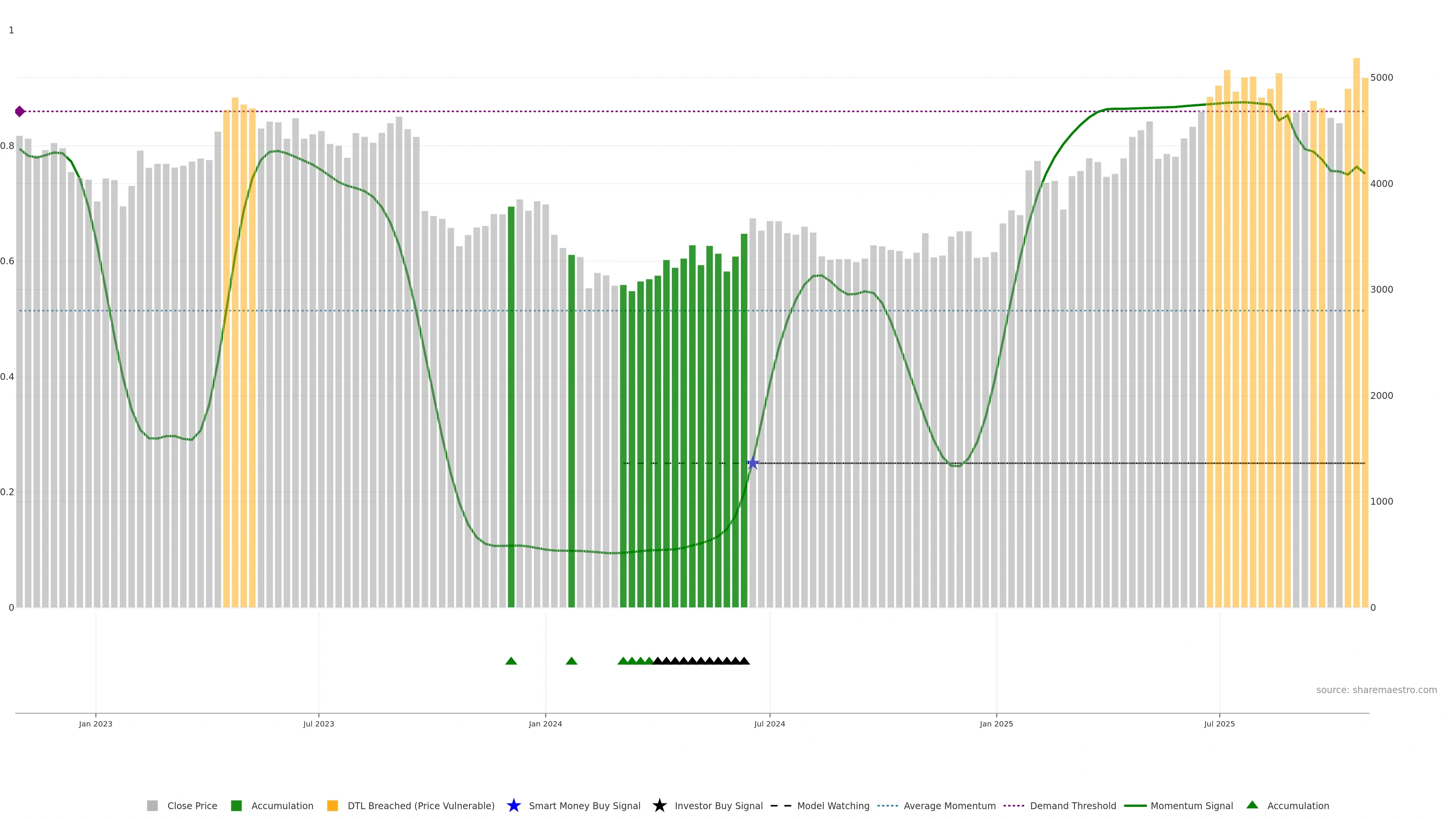Click the Jan 2024 axis label

point(546,724)
